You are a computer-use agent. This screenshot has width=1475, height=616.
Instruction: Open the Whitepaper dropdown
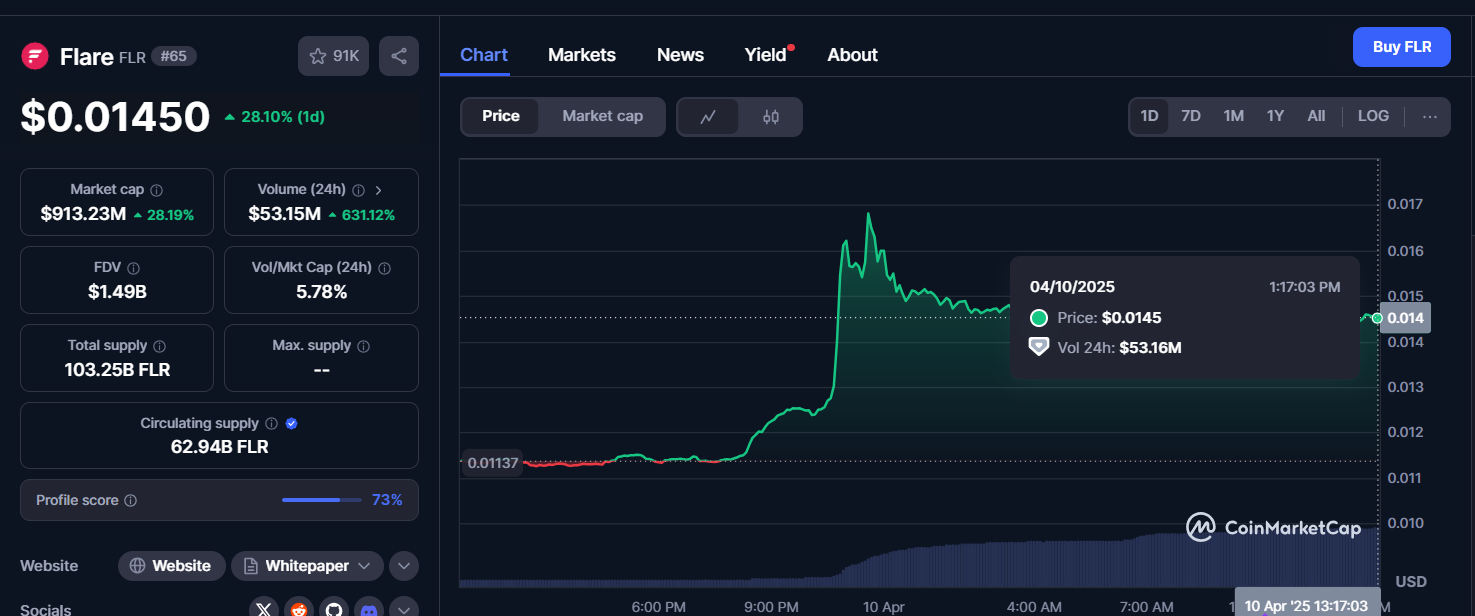tap(307, 566)
